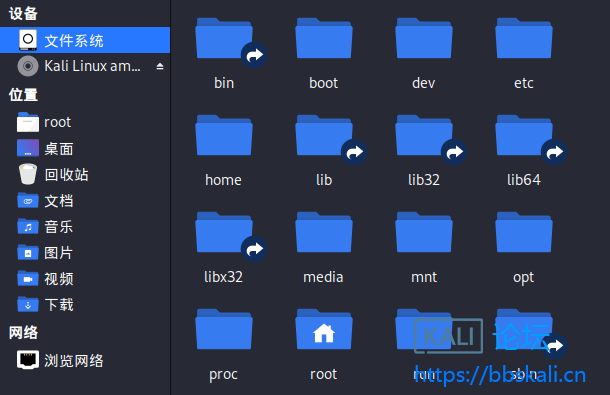Click the dev folder name
This screenshot has height=395, width=610.
click(x=424, y=83)
